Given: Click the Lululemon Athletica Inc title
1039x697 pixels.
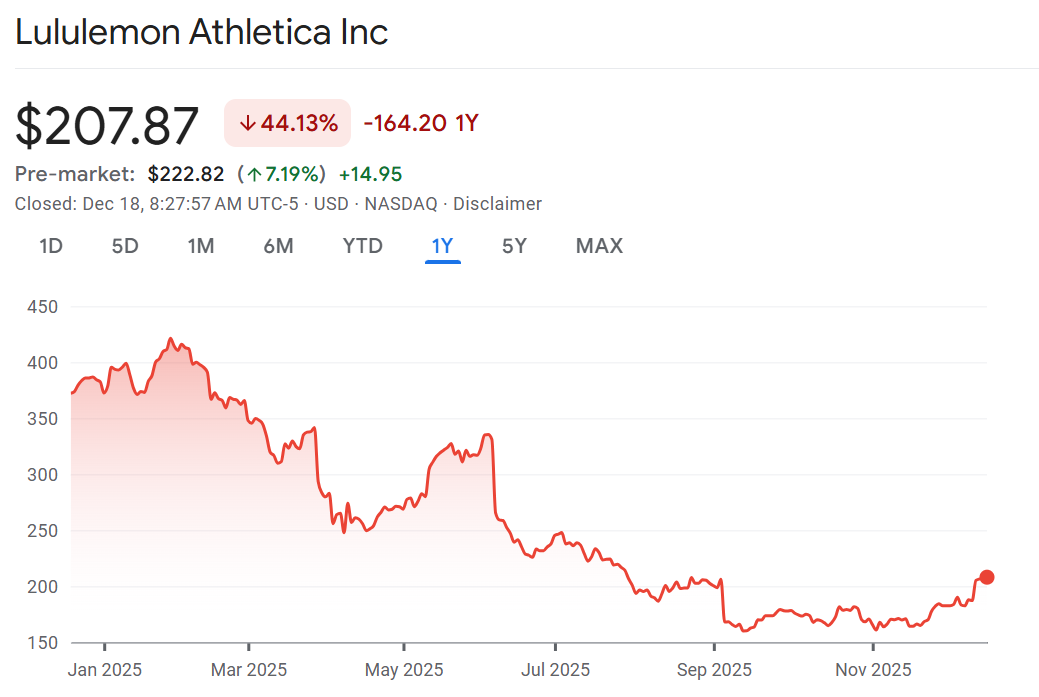Looking at the screenshot, I should pyautogui.click(x=201, y=32).
